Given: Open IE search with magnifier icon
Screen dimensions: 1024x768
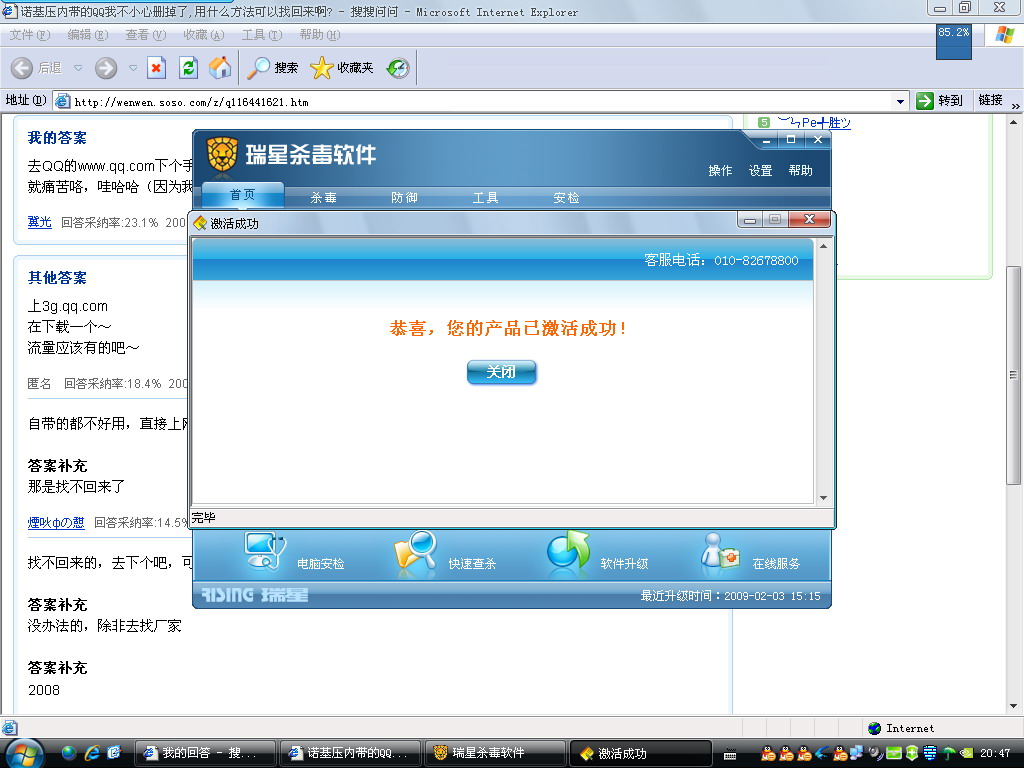Looking at the screenshot, I should pos(259,68).
